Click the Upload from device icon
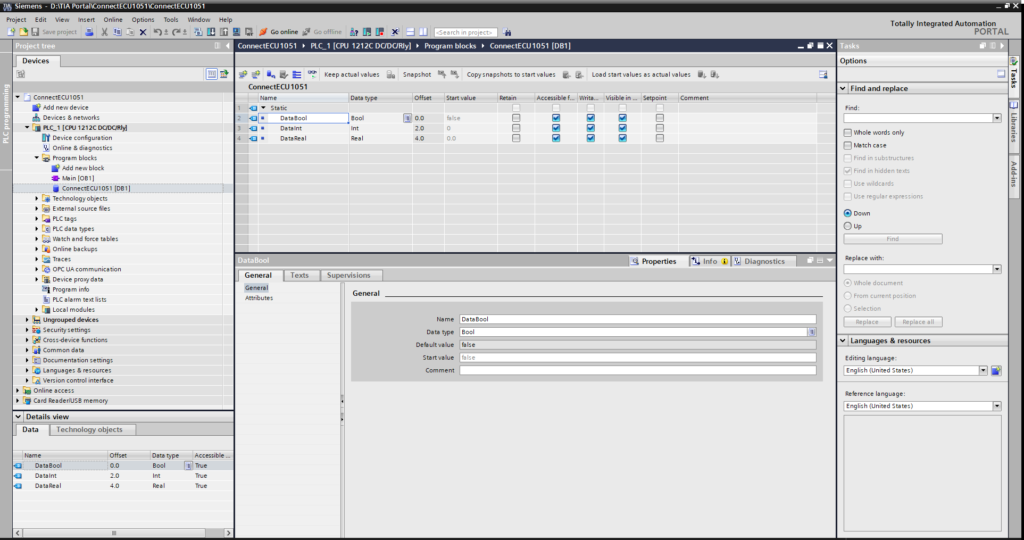1024x540 pixels. coord(224,32)
